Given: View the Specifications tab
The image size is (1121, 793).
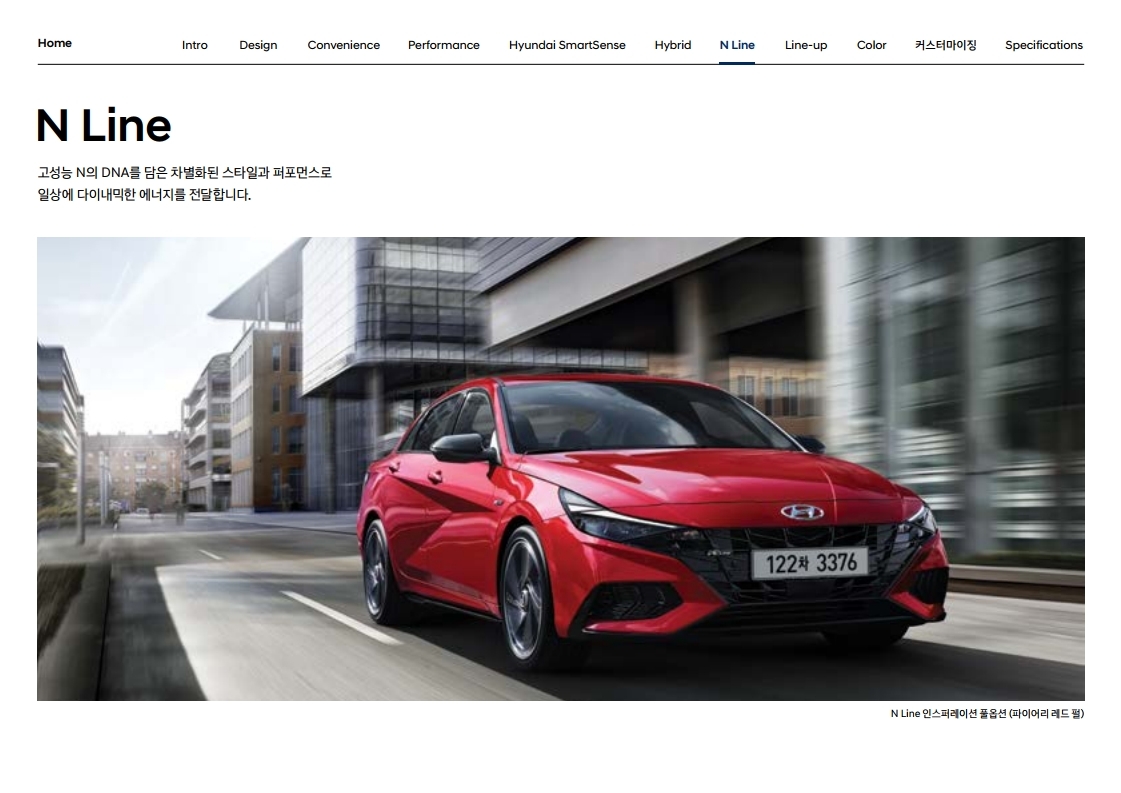Looking at the screenshot, I should [x=1044, y=45].
